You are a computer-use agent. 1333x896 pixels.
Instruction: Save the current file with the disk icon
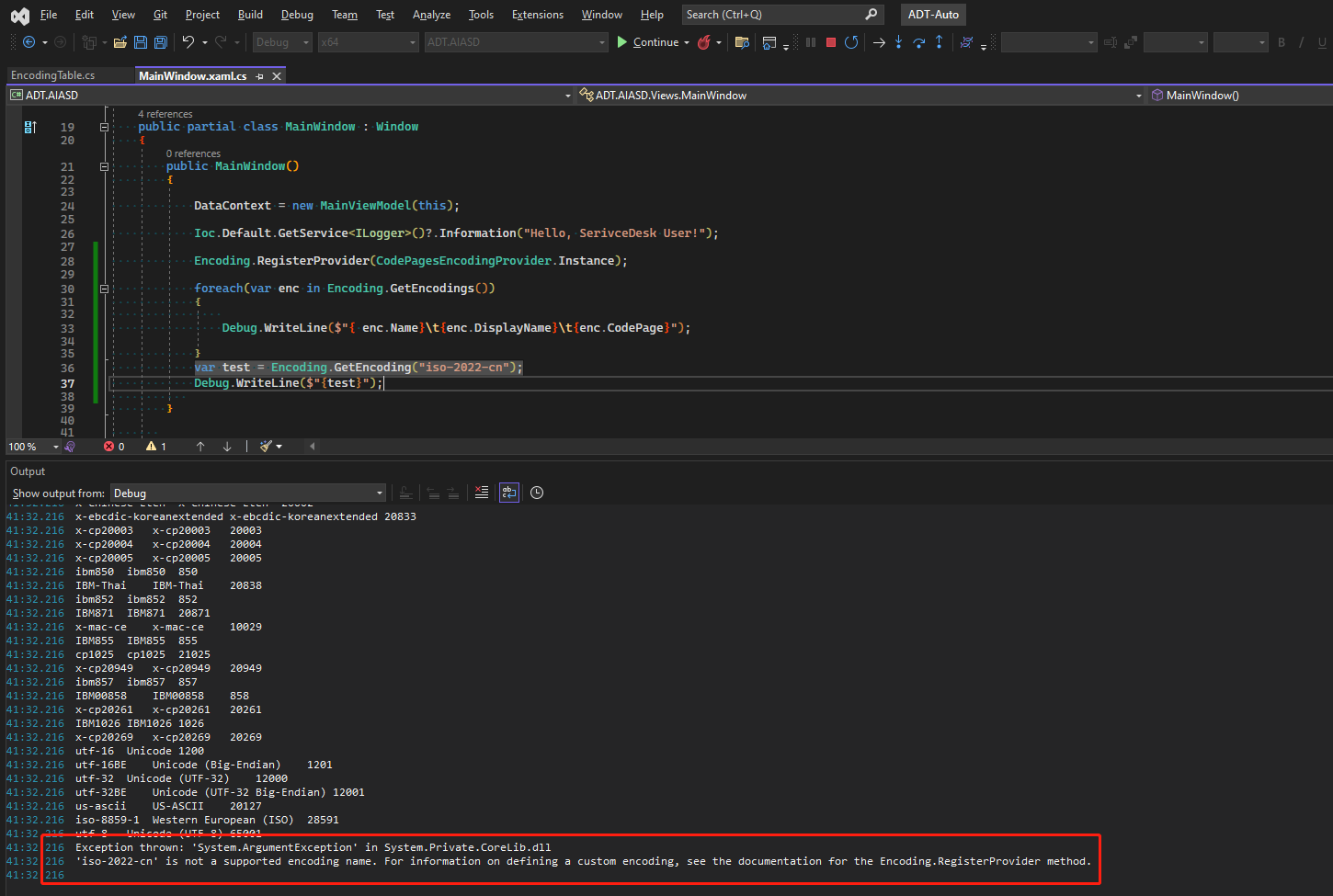pos(141,42)
